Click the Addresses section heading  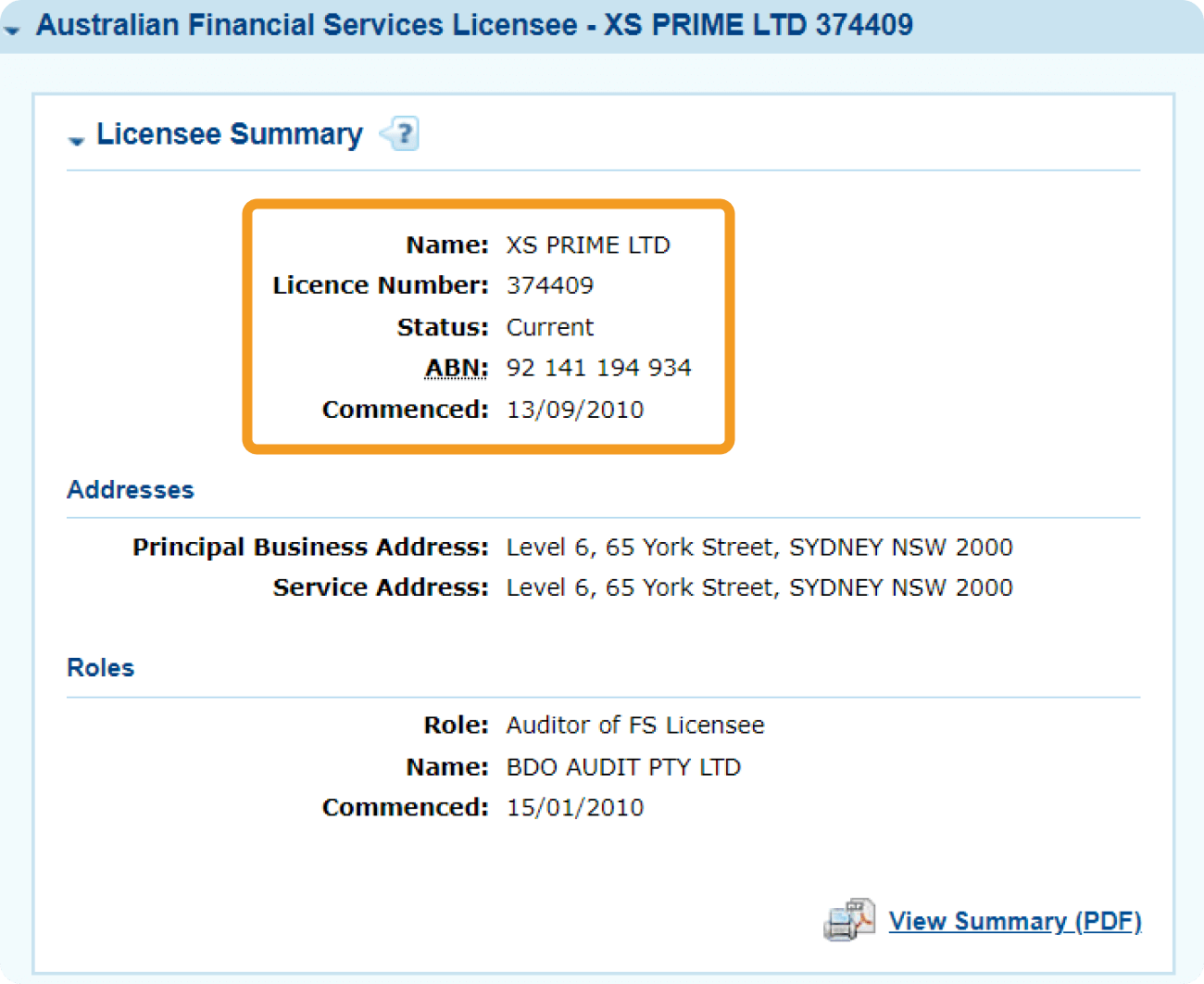coord(131,489)
